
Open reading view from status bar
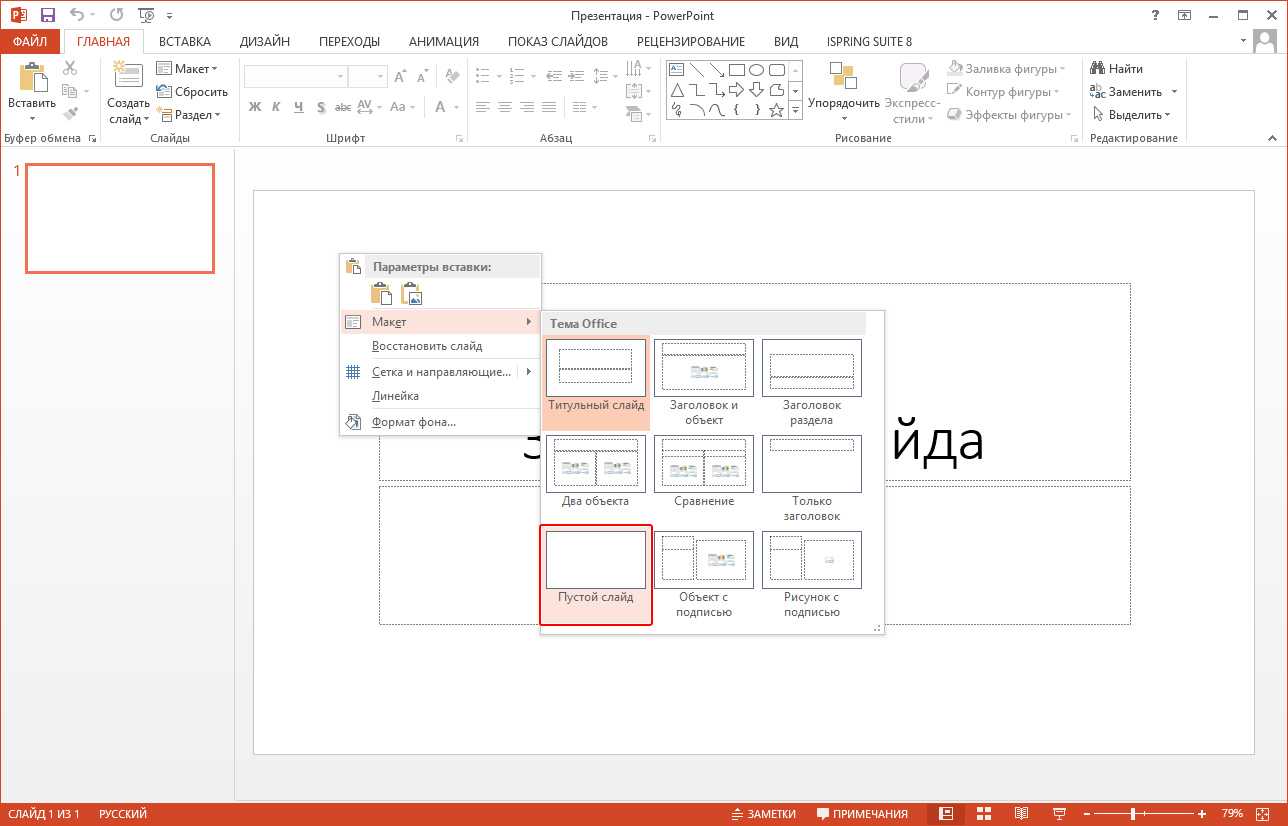(1021, 813)
